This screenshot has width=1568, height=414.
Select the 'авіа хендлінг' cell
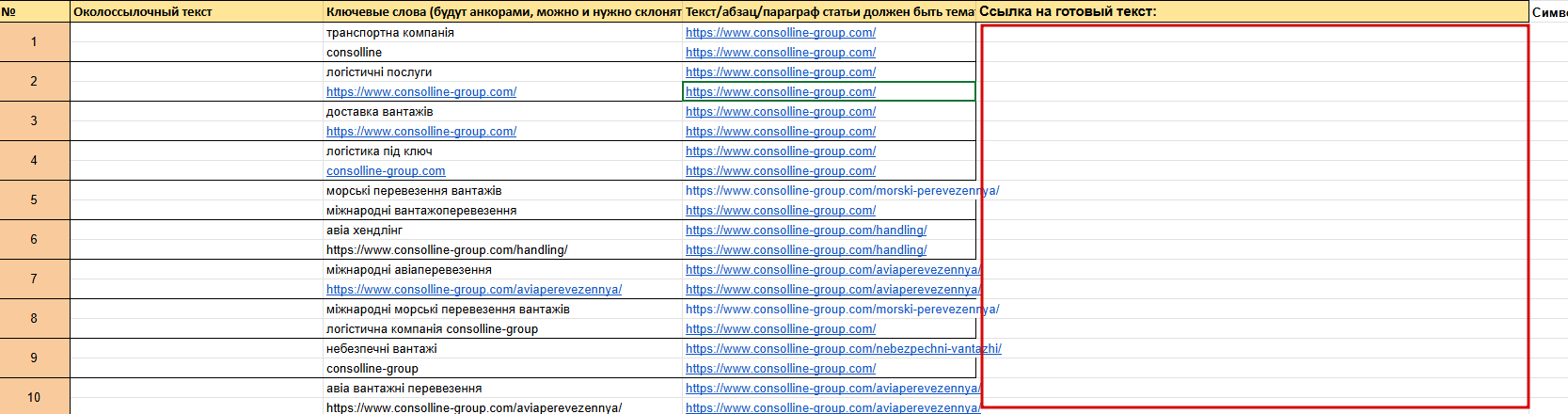click(503, 231)
